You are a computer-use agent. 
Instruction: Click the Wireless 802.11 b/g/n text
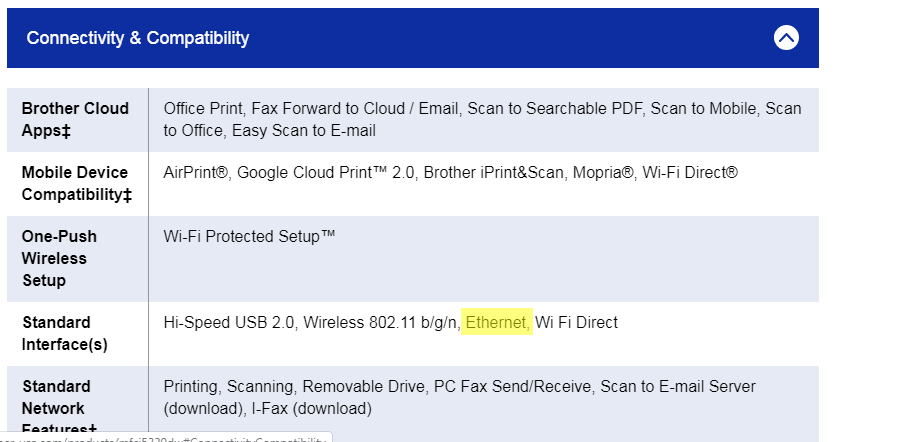(x=381, y=322)
